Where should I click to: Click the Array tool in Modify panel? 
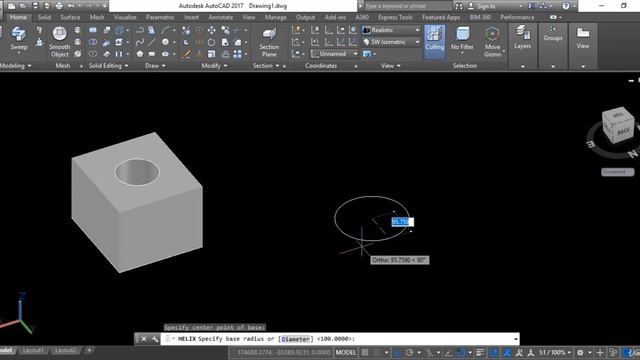point(237,54)
